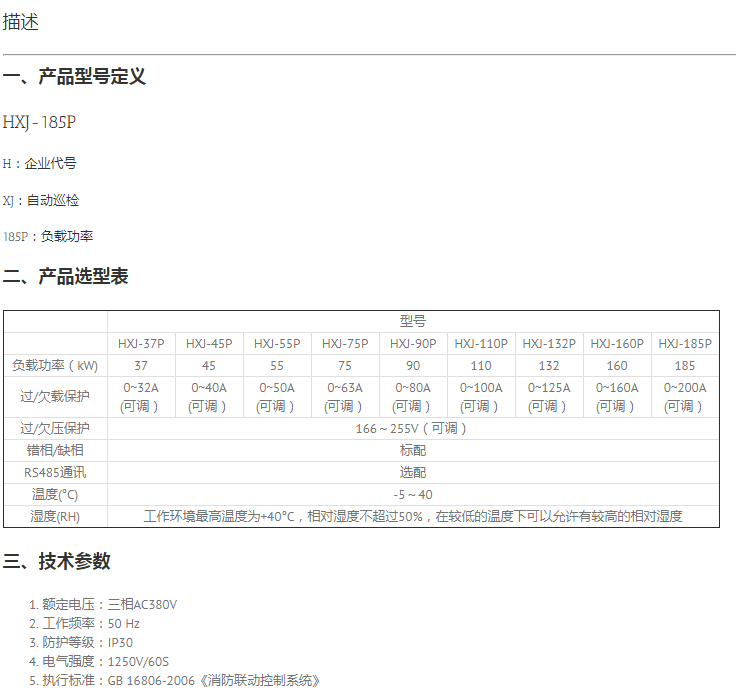Select the HXJ-45P column header
This screenshot has width=736, height=699.
(x=209, y=343)
